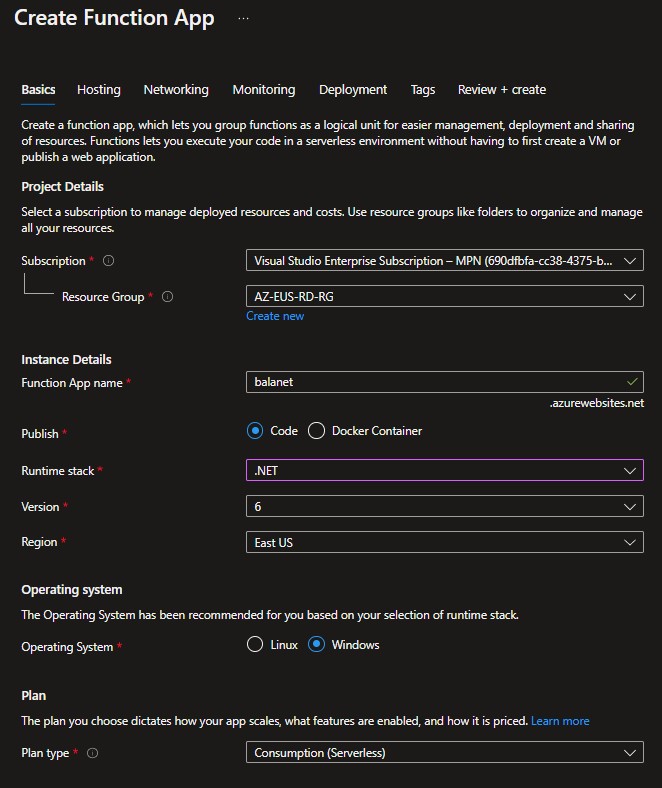The width and height of the screenshot is (662, 788).
Task: Click the Runtime stack field label
Action: (x=58, y=471)
